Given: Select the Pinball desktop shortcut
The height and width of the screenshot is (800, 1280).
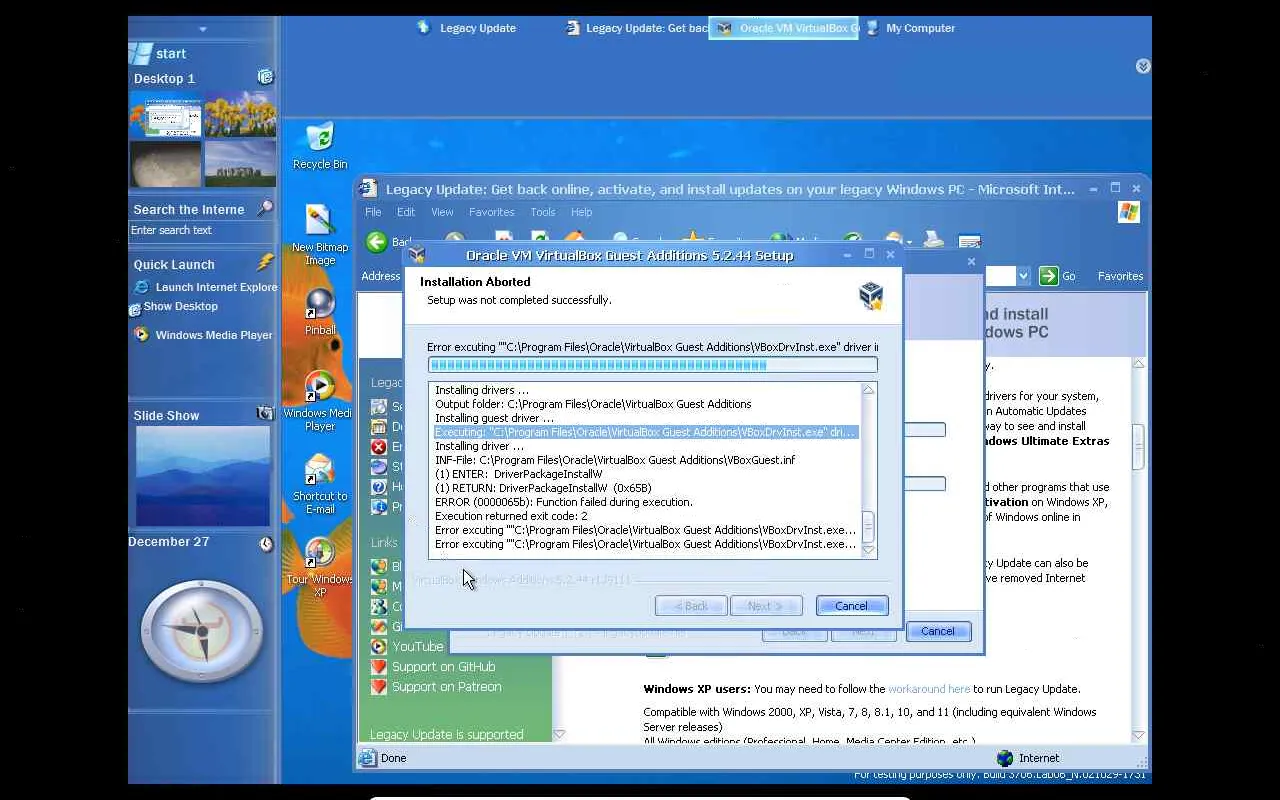Looking at the screenshot, I should [x=319, y=312].
